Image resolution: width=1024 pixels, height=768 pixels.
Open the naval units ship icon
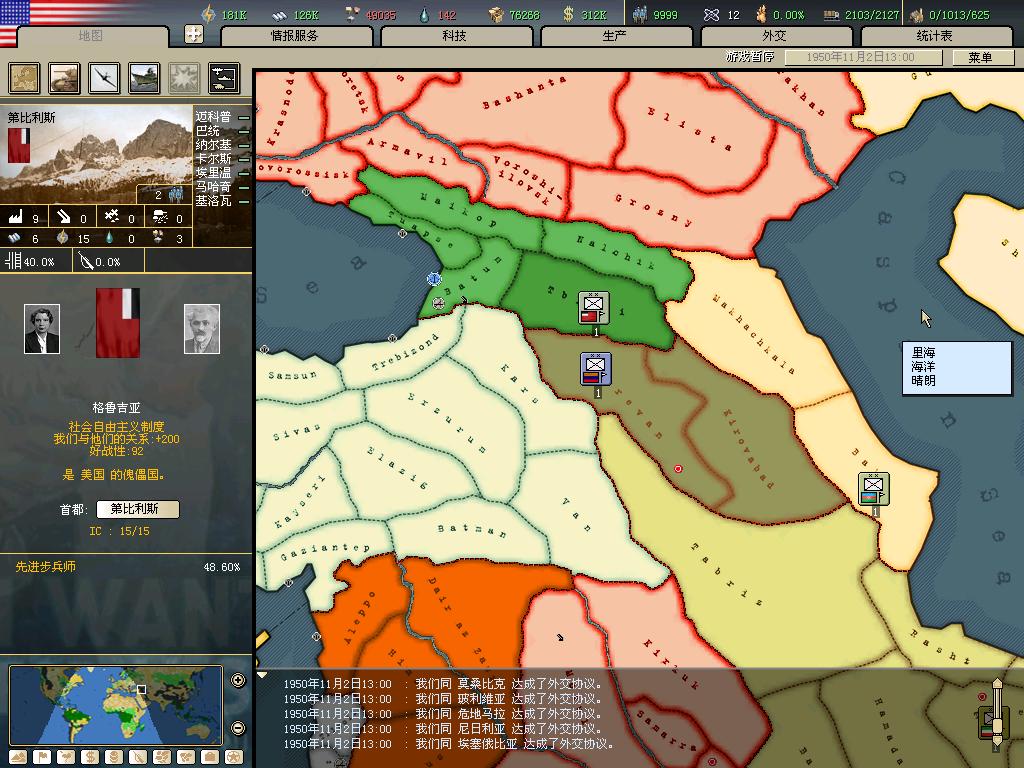point(144,78)
